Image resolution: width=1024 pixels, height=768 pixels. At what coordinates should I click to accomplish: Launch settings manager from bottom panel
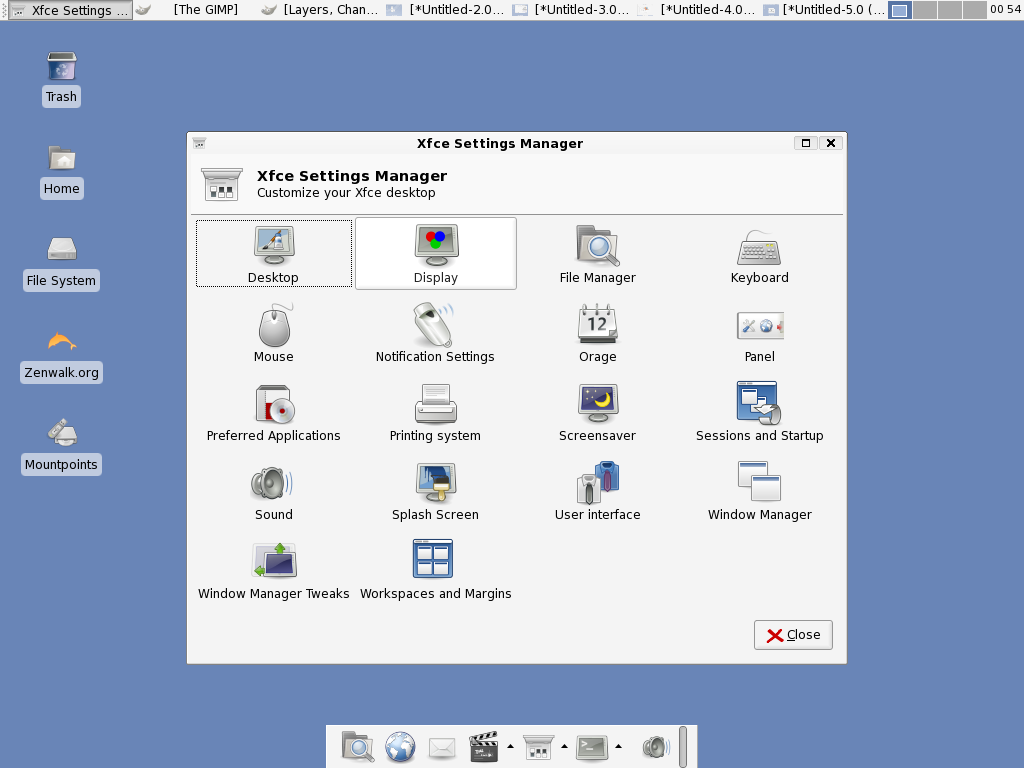(x=538, y=747)
